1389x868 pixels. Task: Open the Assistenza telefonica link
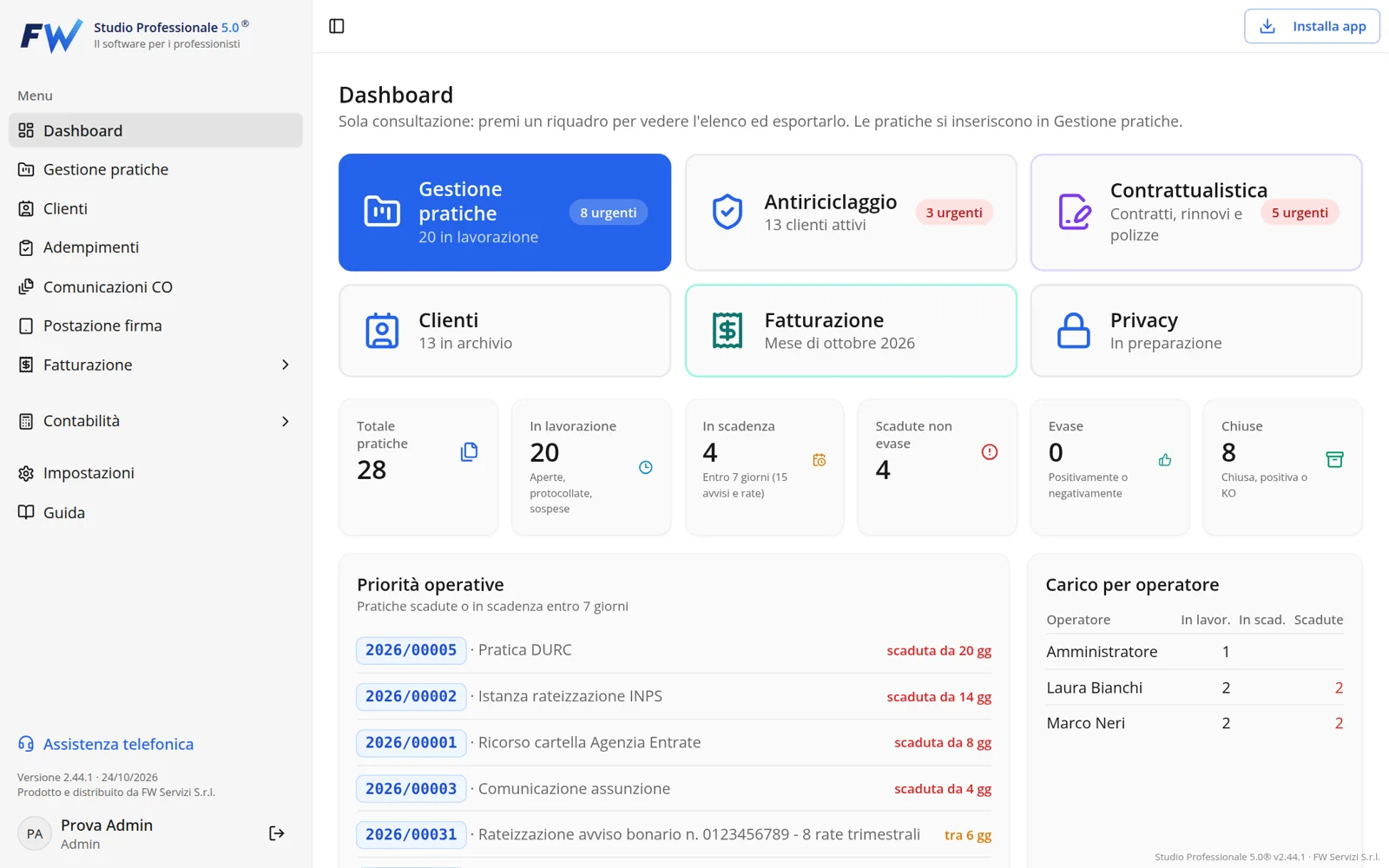(106, 744)
